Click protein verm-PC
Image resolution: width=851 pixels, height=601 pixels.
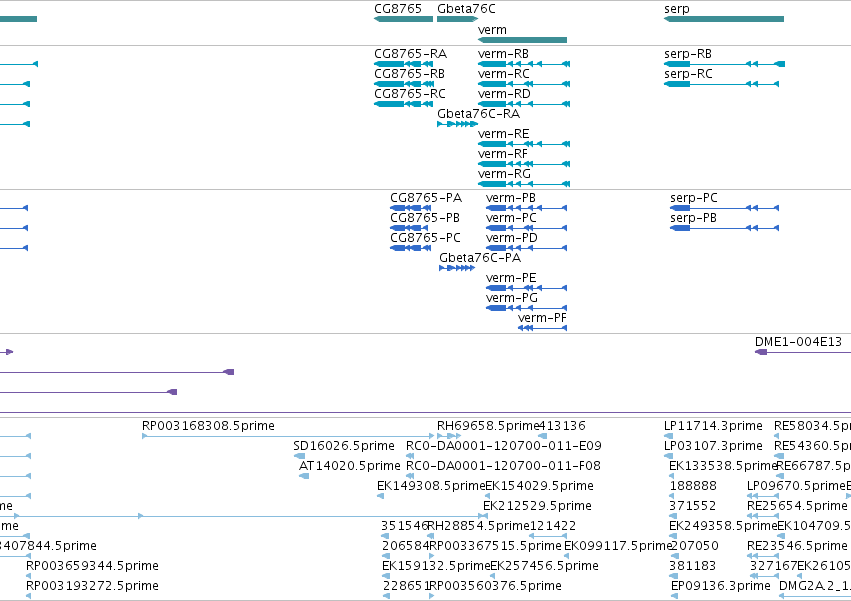526,228
